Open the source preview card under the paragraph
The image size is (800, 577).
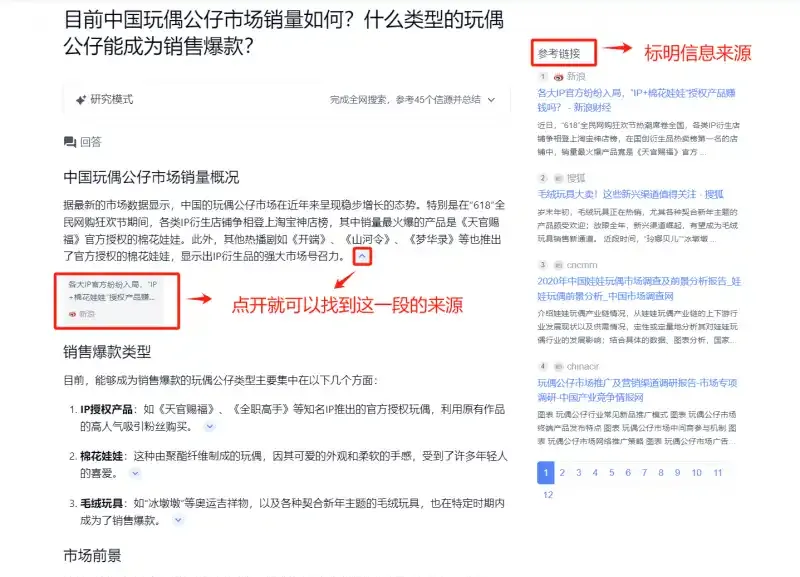point(116,299)
